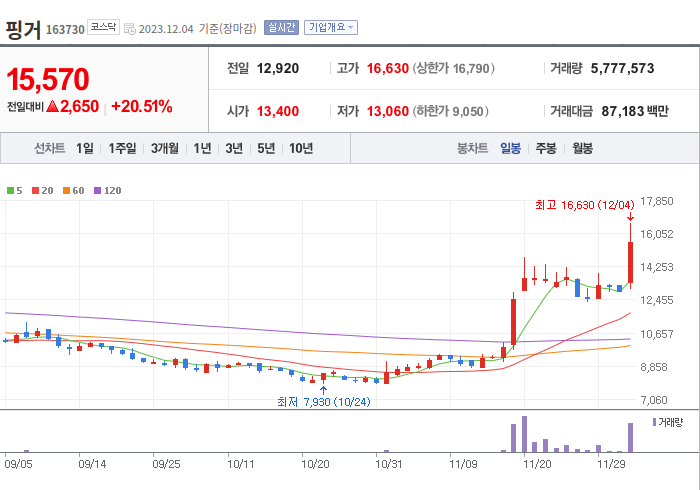Click the red 20-day moving average swatch

[35, 191]
